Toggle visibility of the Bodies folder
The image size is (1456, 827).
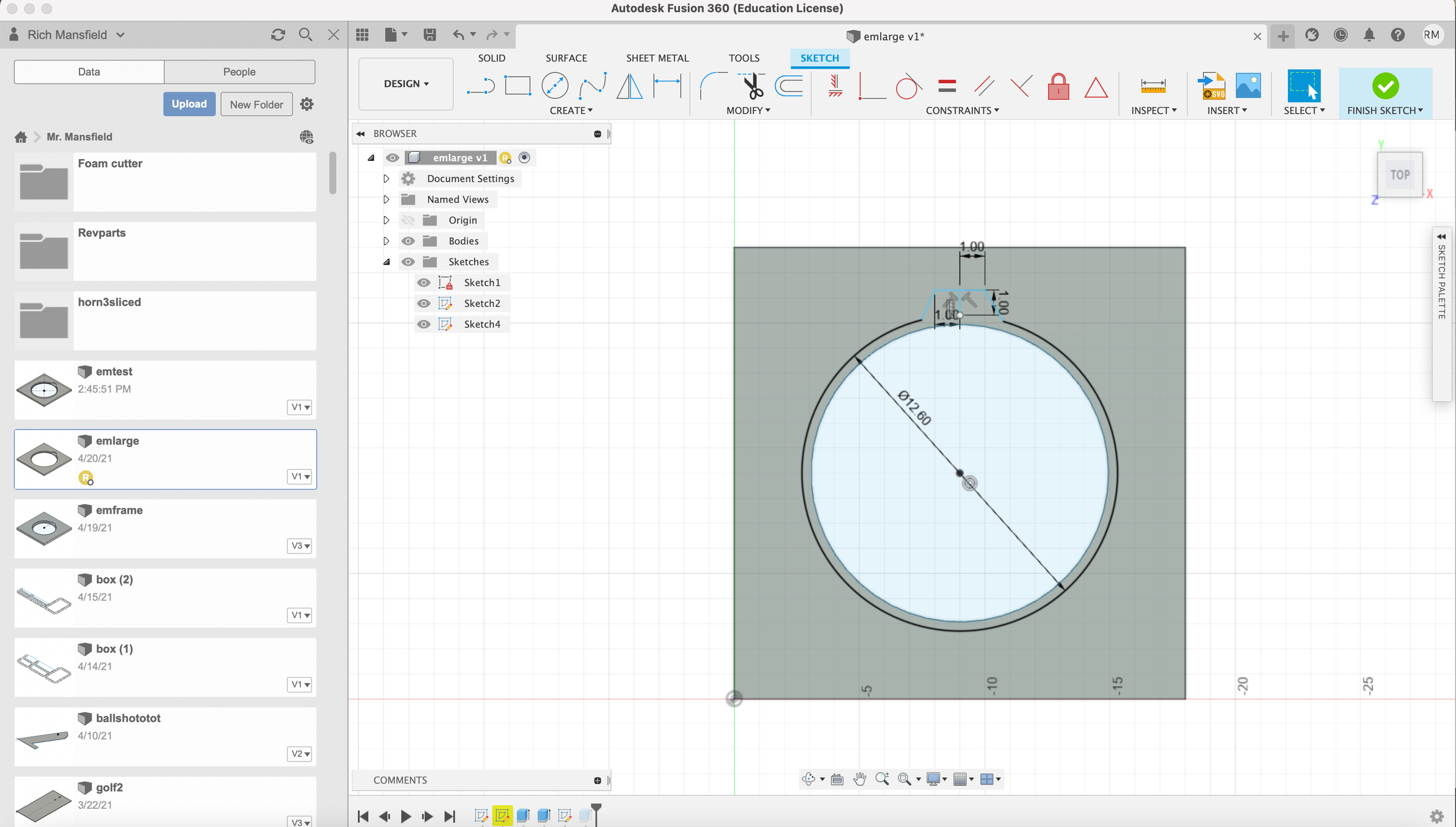pyautogui.click(x=408, y=241)
